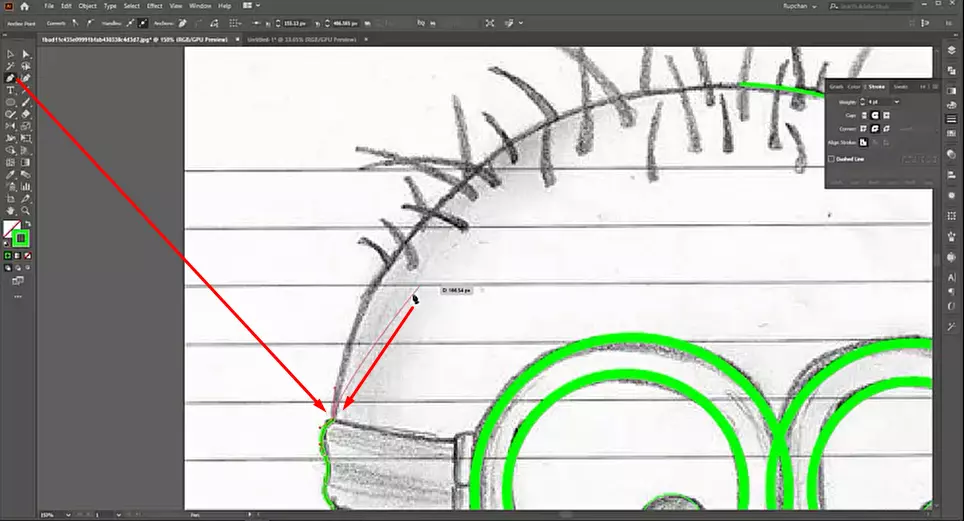Set paint to None in toolbar

click(28, 255)
